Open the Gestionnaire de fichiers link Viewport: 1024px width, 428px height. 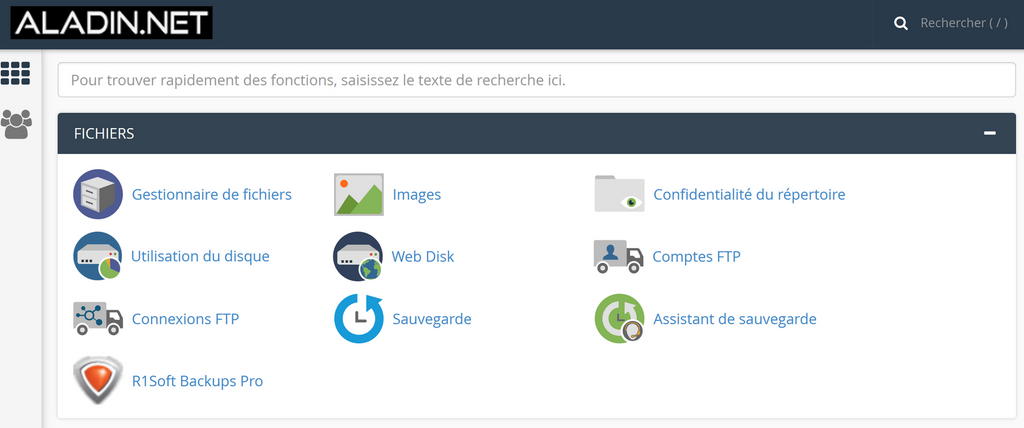(x=211, y=194)
